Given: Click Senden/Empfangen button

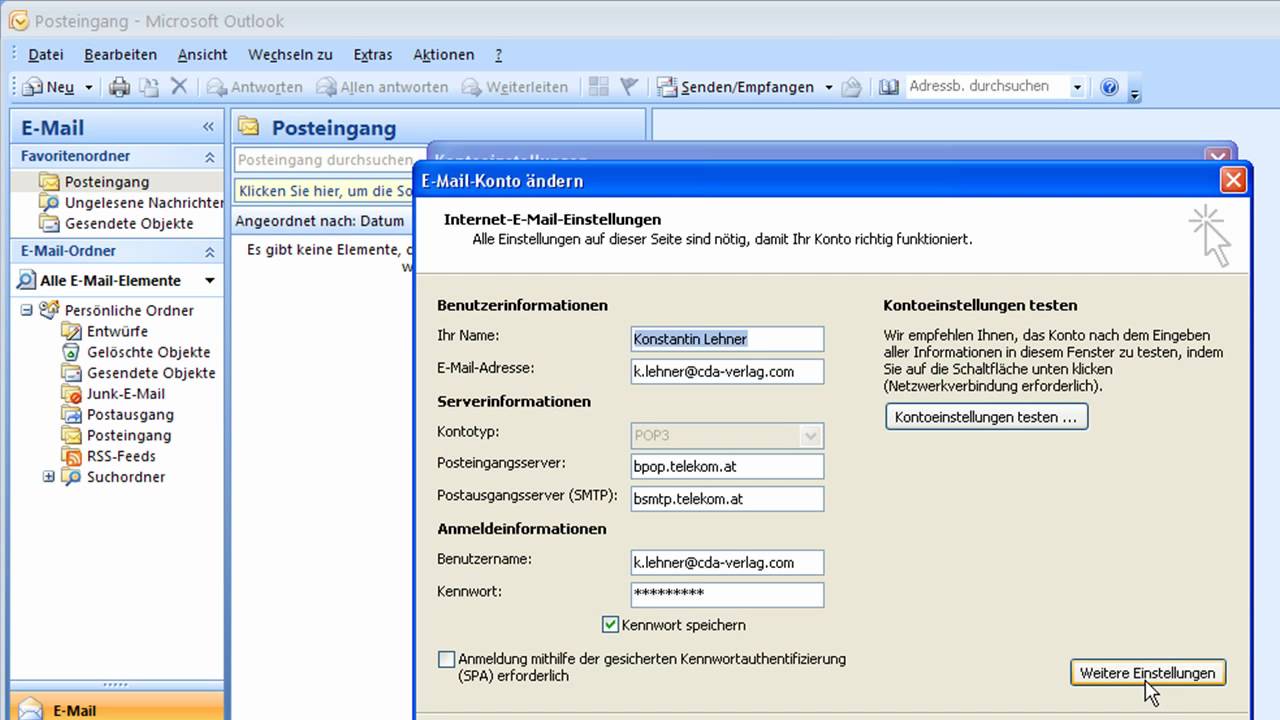Looking at the screenshot, I should click(736, 87).
